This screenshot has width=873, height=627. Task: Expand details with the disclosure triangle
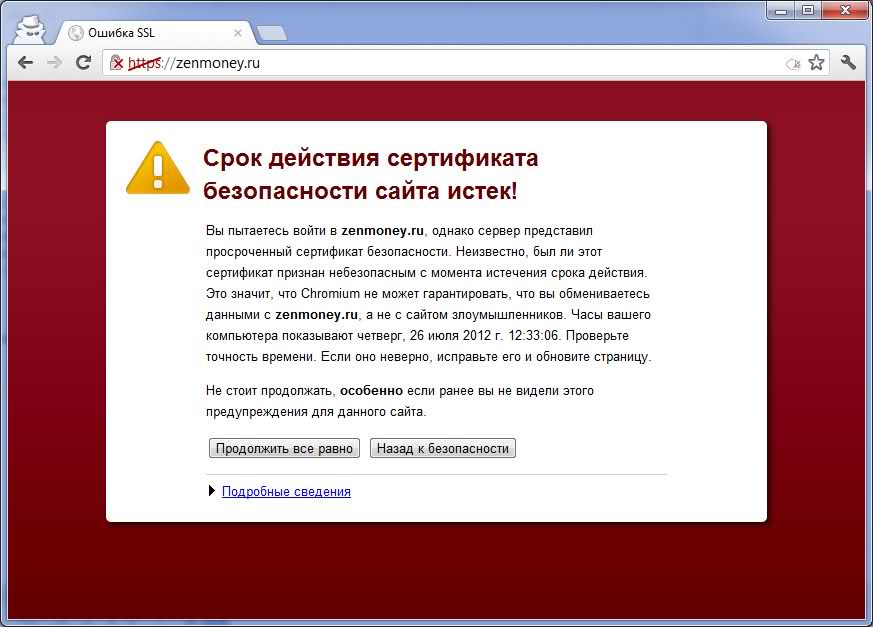(x=212, y=491)
